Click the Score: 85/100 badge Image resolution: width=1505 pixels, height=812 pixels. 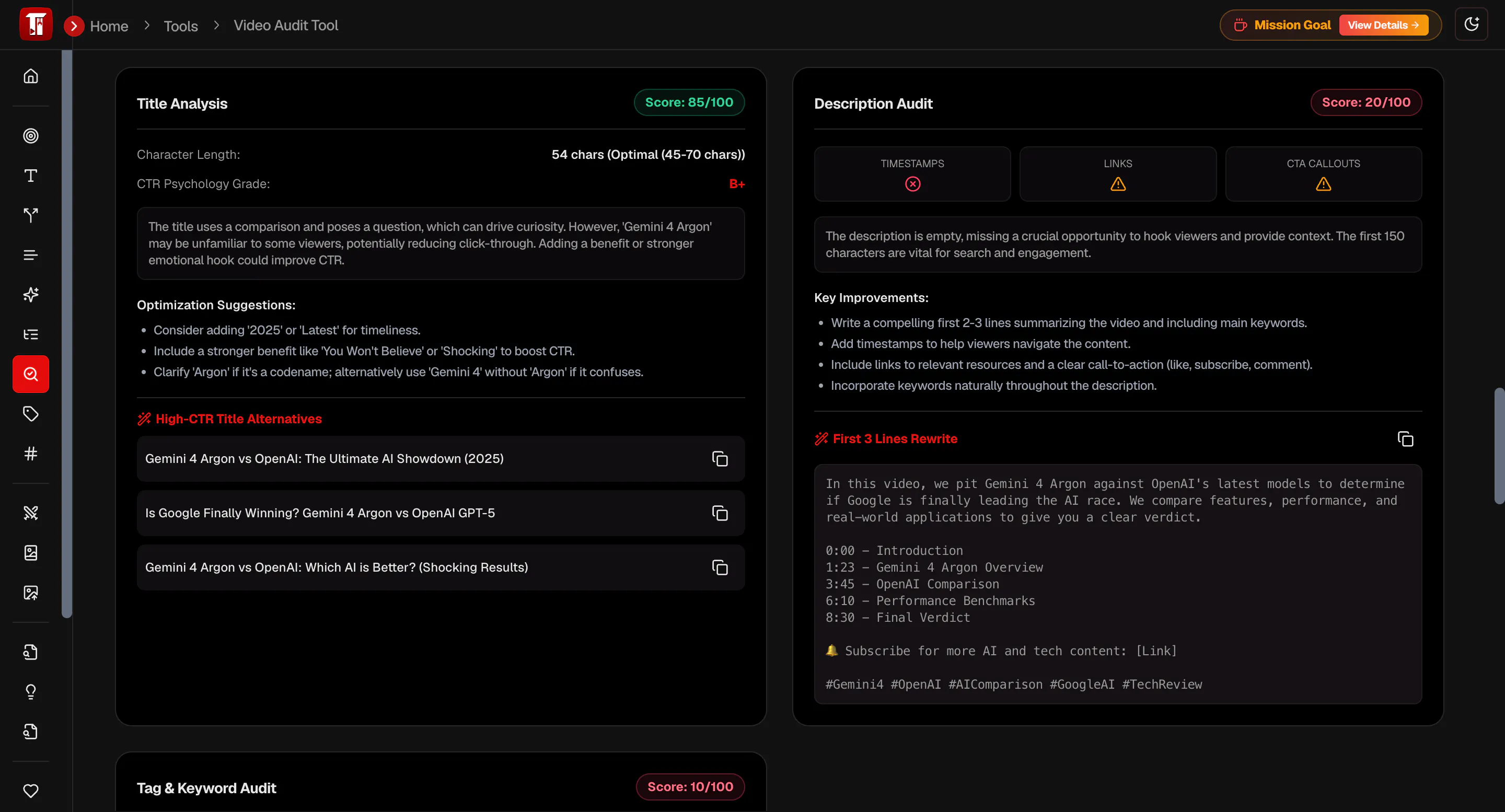point(689,102)
